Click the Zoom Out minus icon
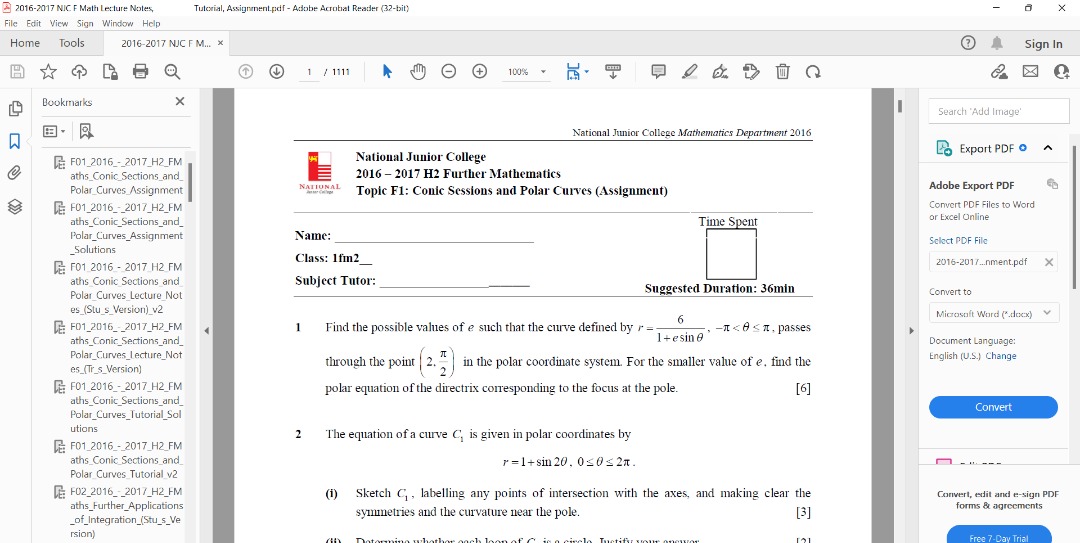The image size is (1080, 543). click(x=449, y=72)
